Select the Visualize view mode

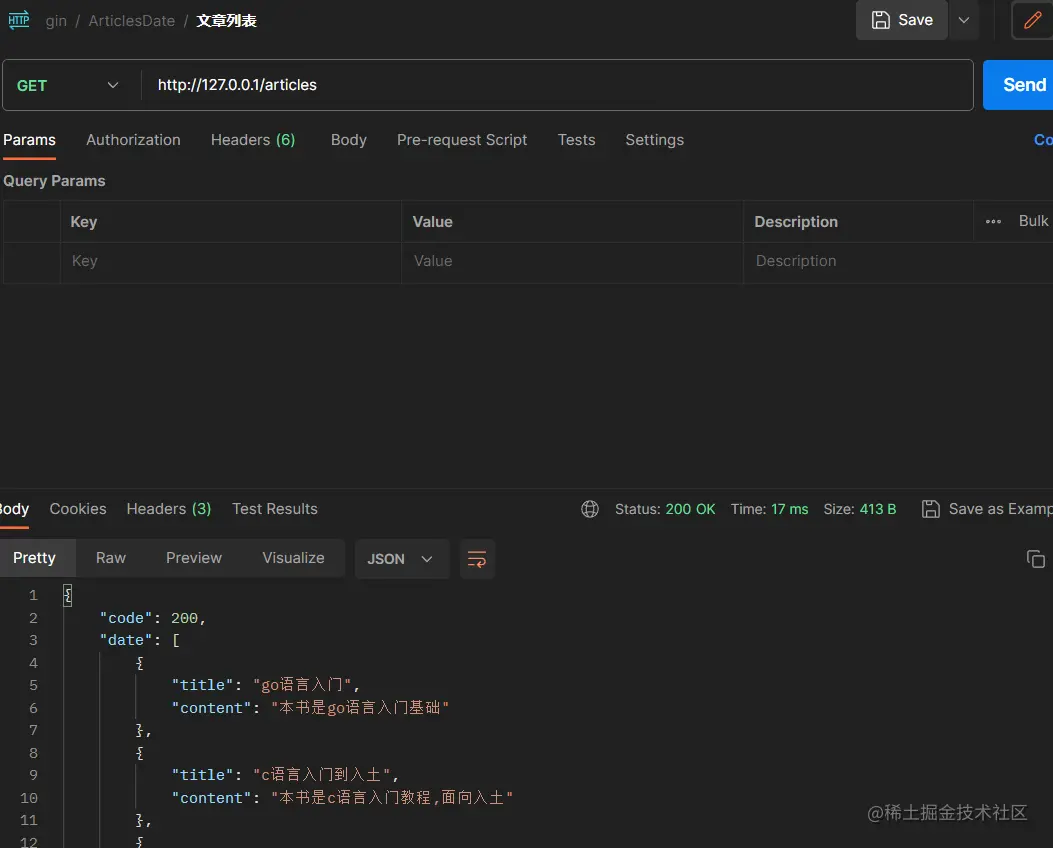pyautogui.click(x=293, y=558)
